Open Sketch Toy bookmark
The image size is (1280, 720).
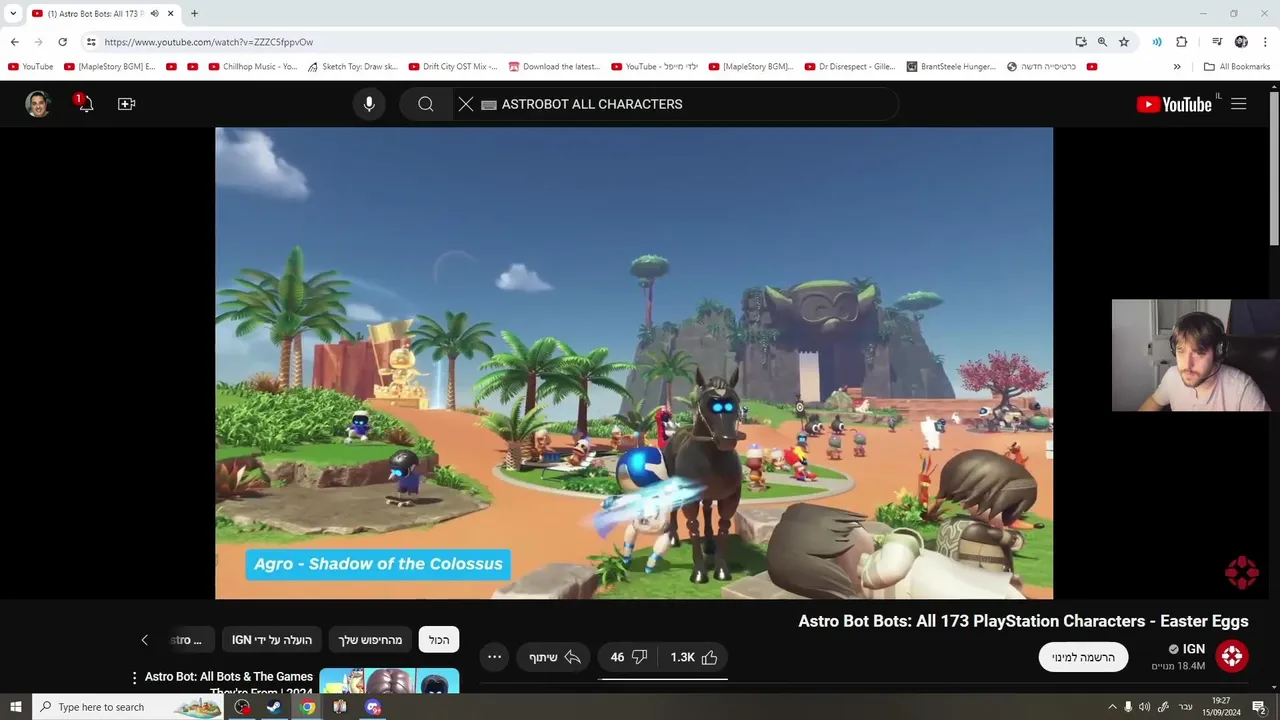(352, 67)
